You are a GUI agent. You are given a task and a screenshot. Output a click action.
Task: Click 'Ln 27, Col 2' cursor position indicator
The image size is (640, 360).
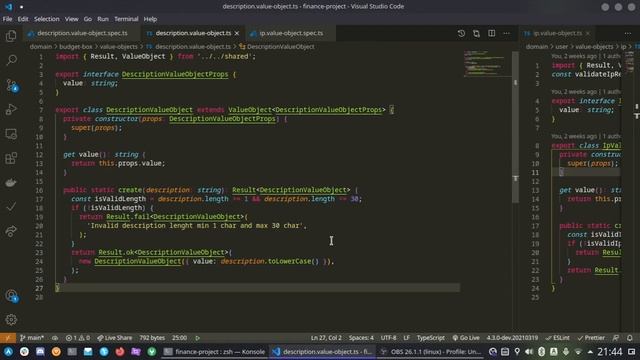click(326, 338)
